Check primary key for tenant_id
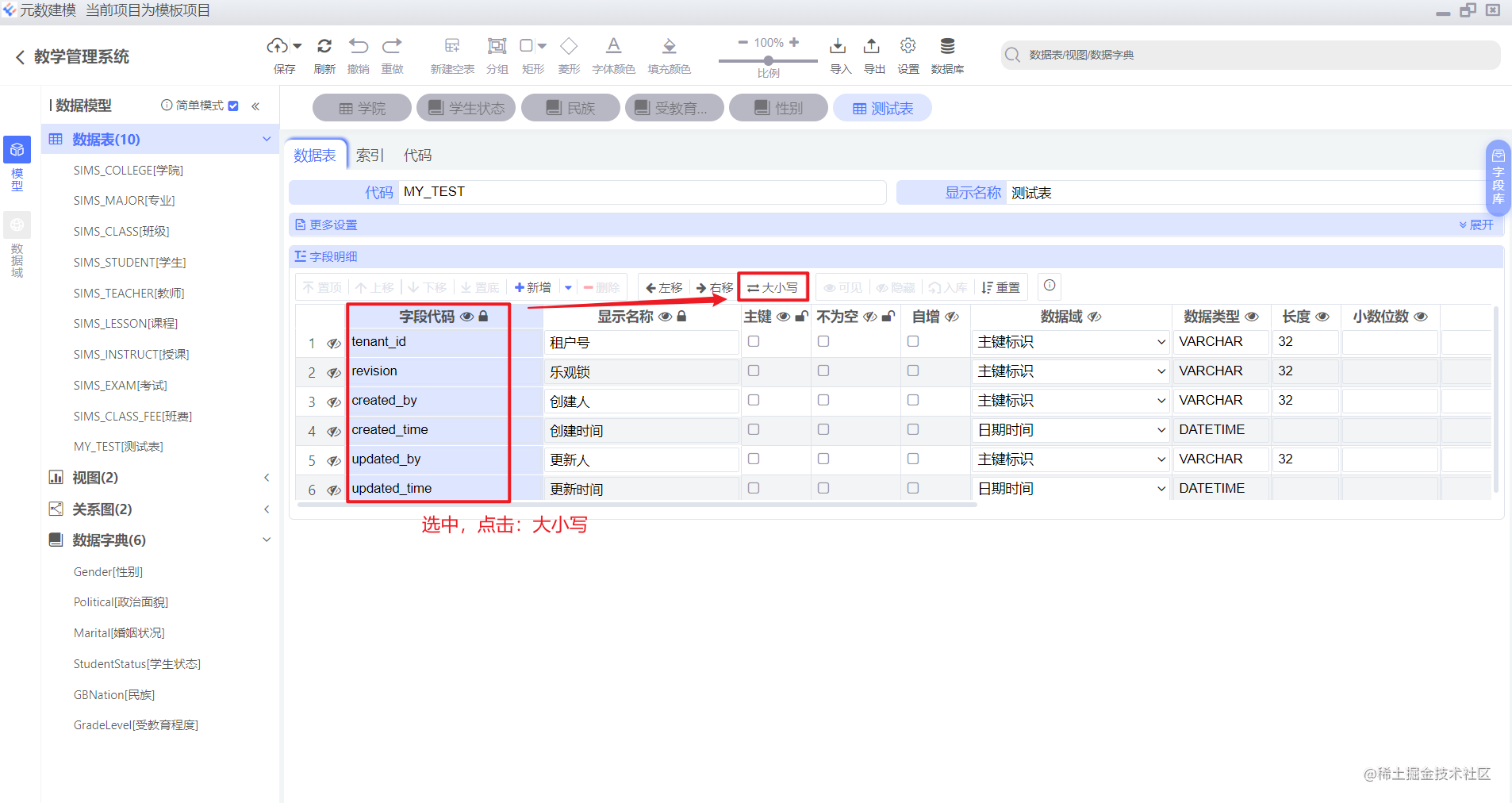The image size is (1512, 803). 754,341
